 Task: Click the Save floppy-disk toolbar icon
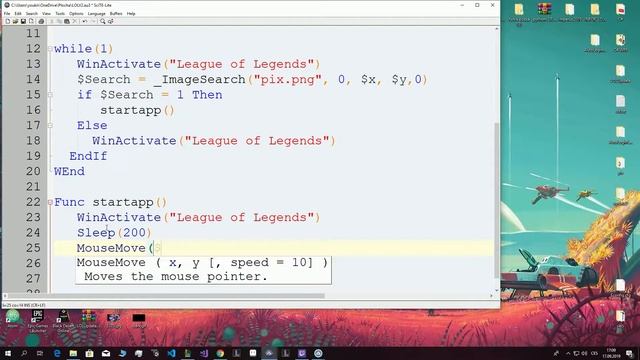[23, 21]
